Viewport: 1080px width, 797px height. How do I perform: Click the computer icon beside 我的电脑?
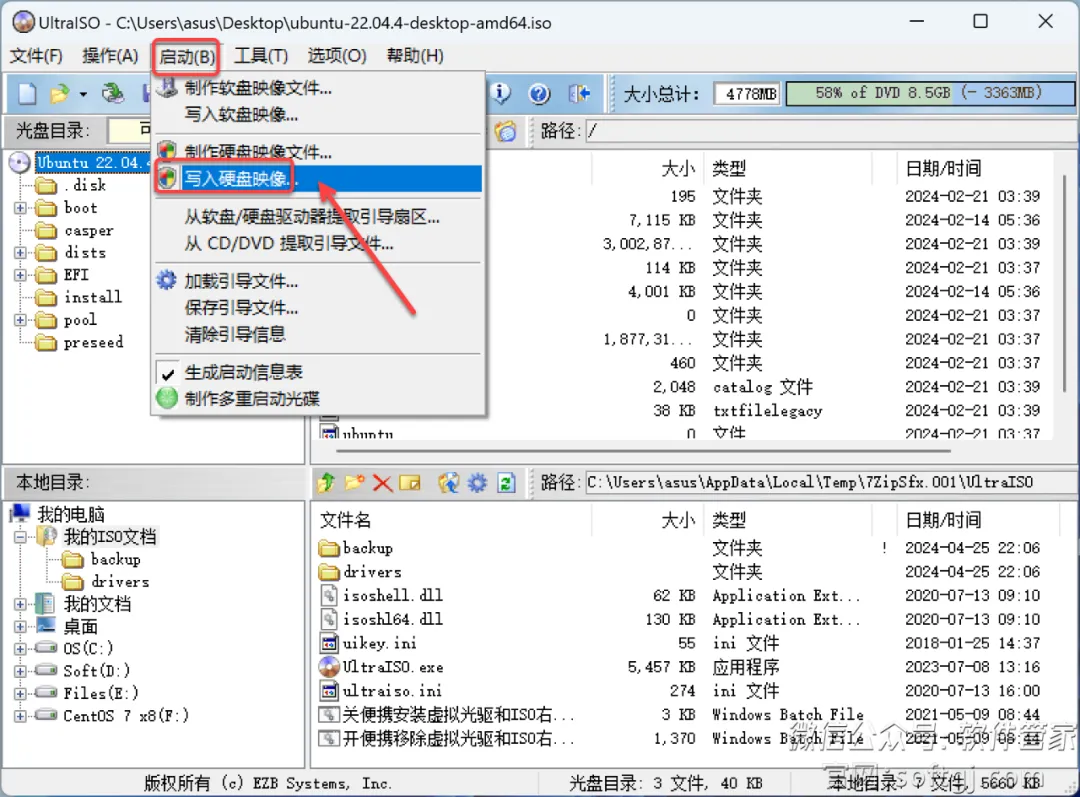(x=21, y=513)
